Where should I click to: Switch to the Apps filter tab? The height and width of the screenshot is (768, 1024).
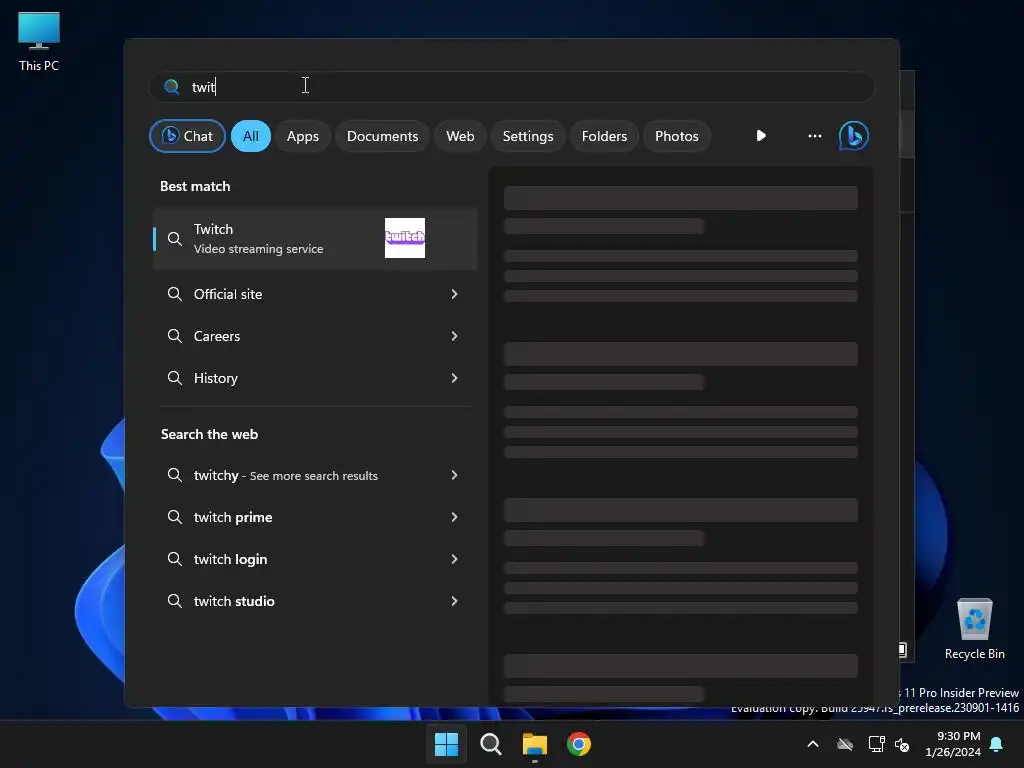point(302,136)
